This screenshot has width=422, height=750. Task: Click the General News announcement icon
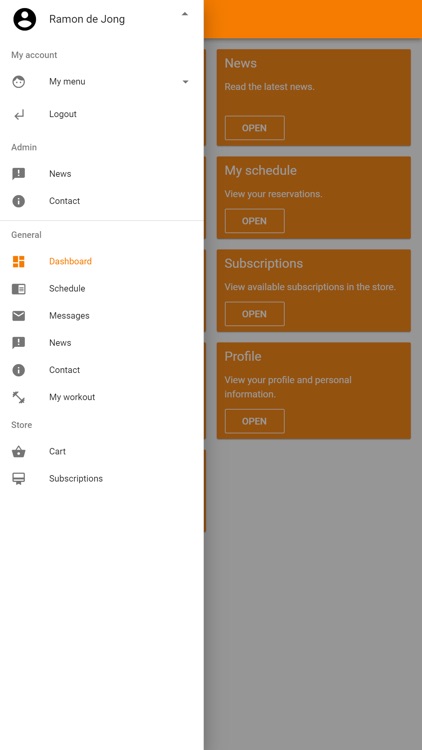19,343
